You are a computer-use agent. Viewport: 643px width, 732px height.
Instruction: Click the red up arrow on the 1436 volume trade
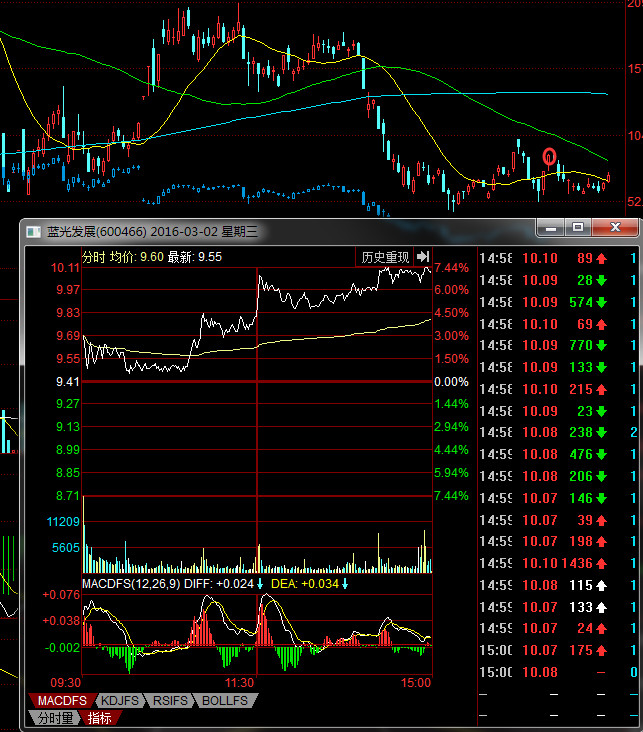601,563
